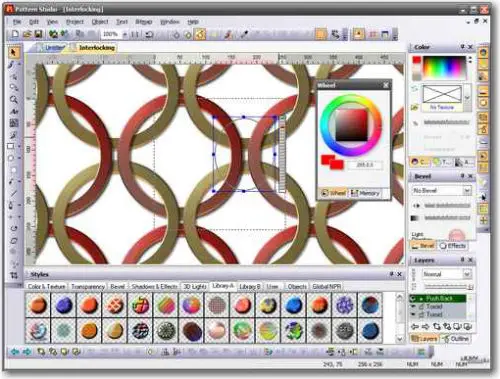Click the Undo arrow toolbar icon
This screenshot has width=500, height=379.
149,34
